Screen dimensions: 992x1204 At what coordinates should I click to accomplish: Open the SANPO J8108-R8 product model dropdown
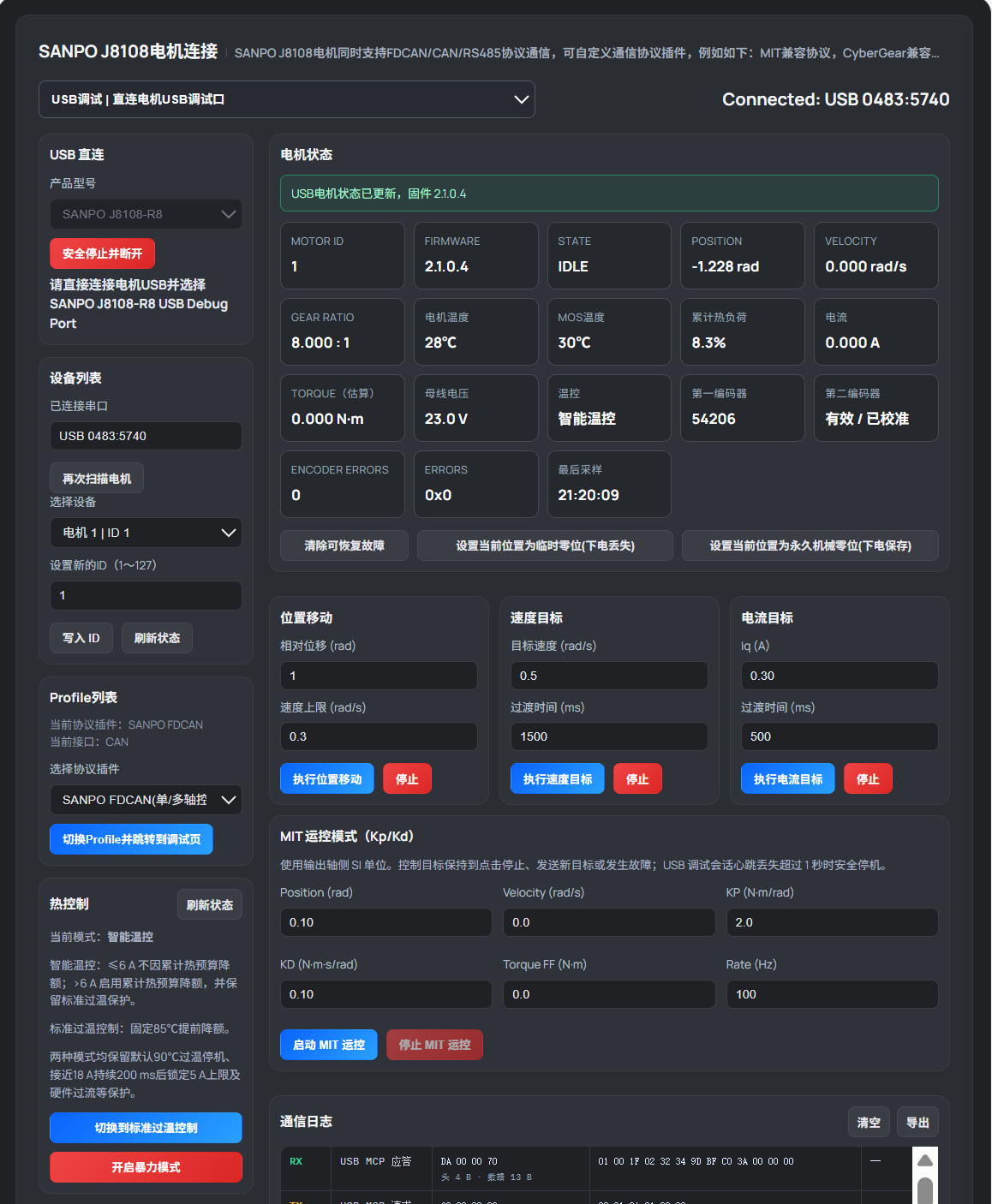146,214
